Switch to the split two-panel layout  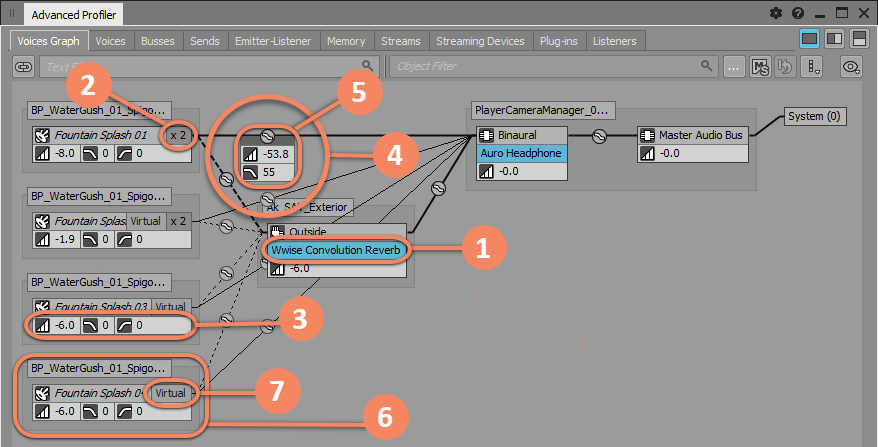(833, 39)
